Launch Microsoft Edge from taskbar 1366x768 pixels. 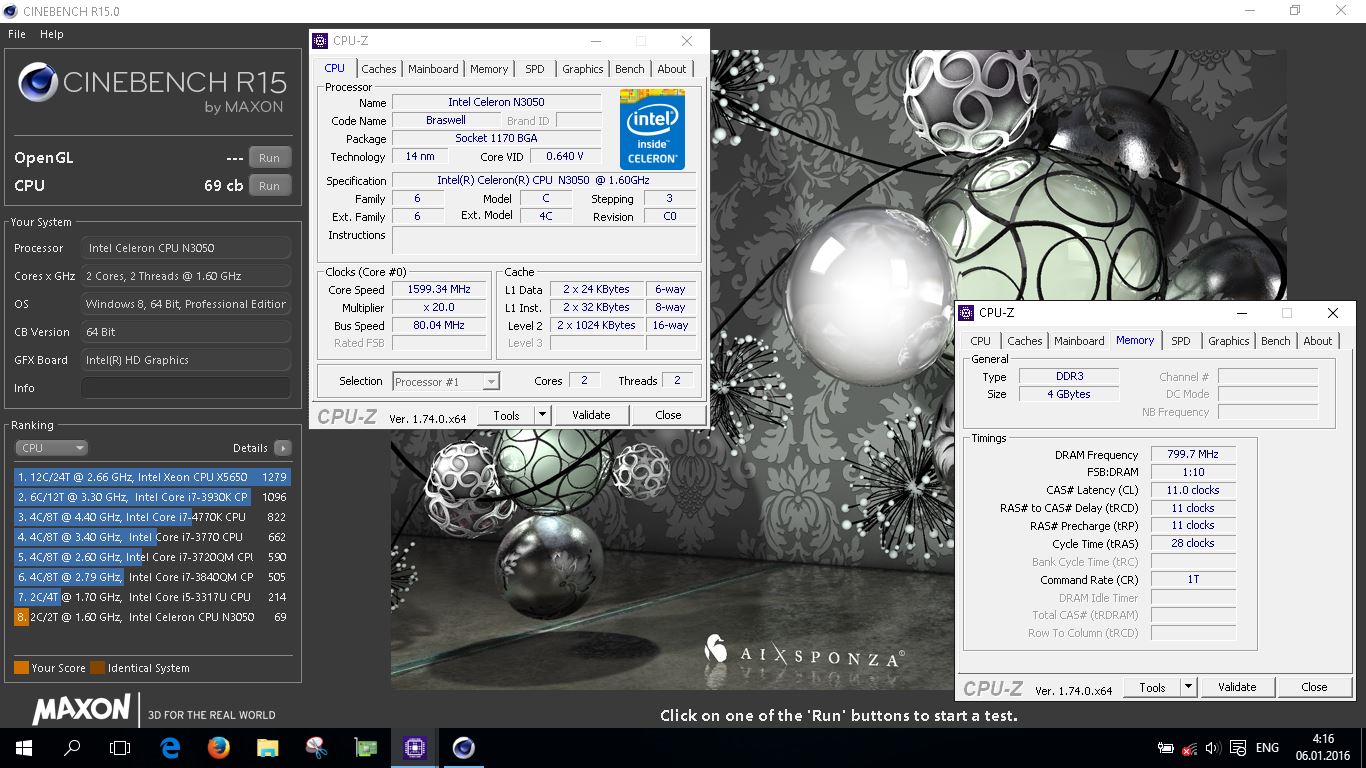pyautogui.click(x=170, y=748)
